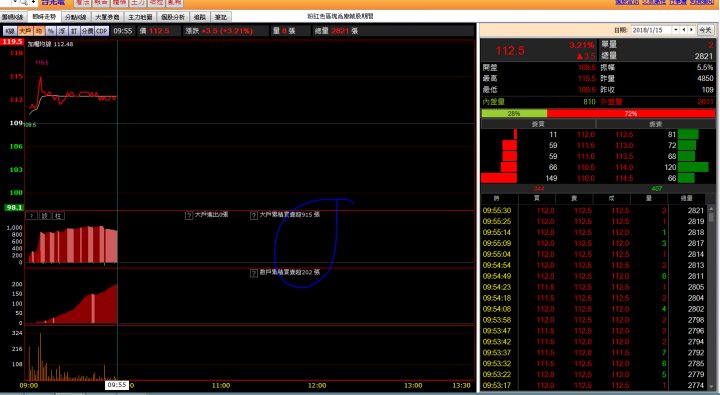Screen dimensions: 720x395
Task: Select ask price 112.5 in order book
Action: pyautogui.click(x=624, y=135)
